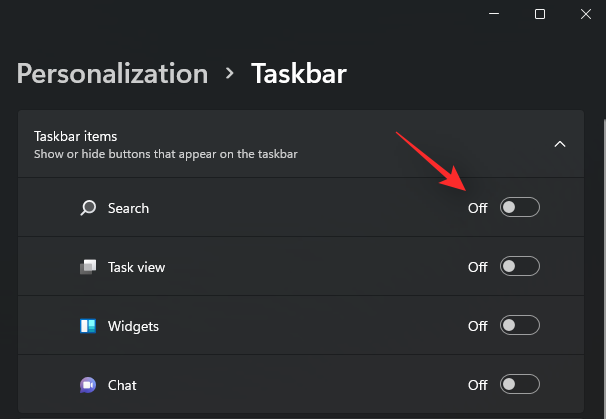Turn on the Search toggle
This screenshot has width=606, height=419.
tap(520, 208)
